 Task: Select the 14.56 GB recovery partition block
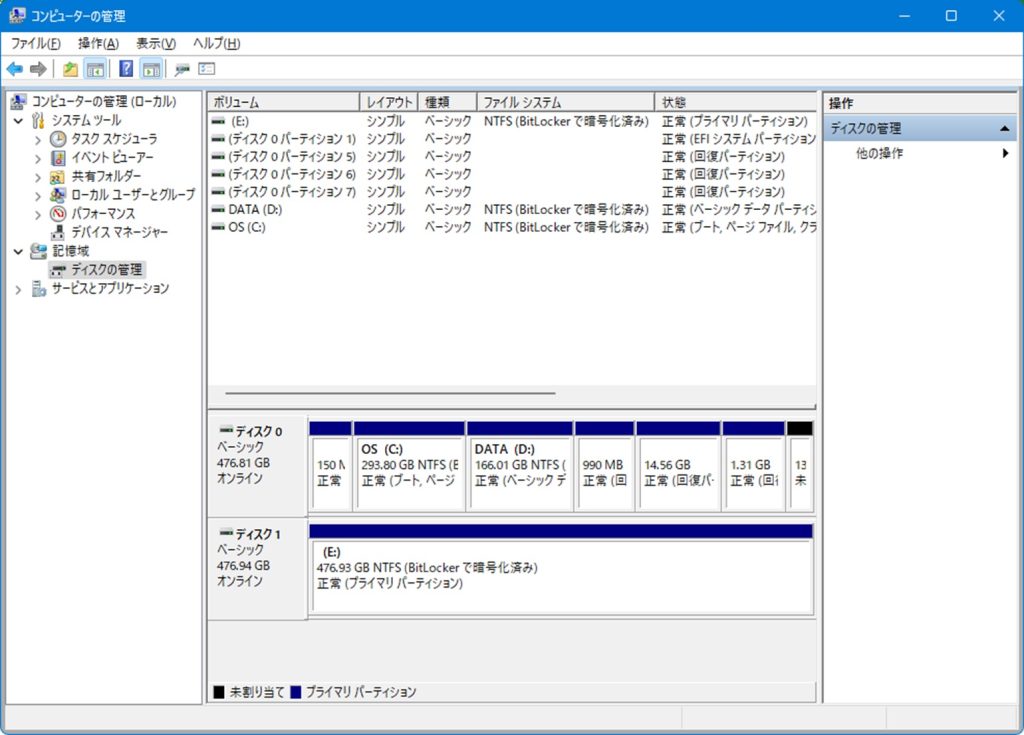point(679,466)
